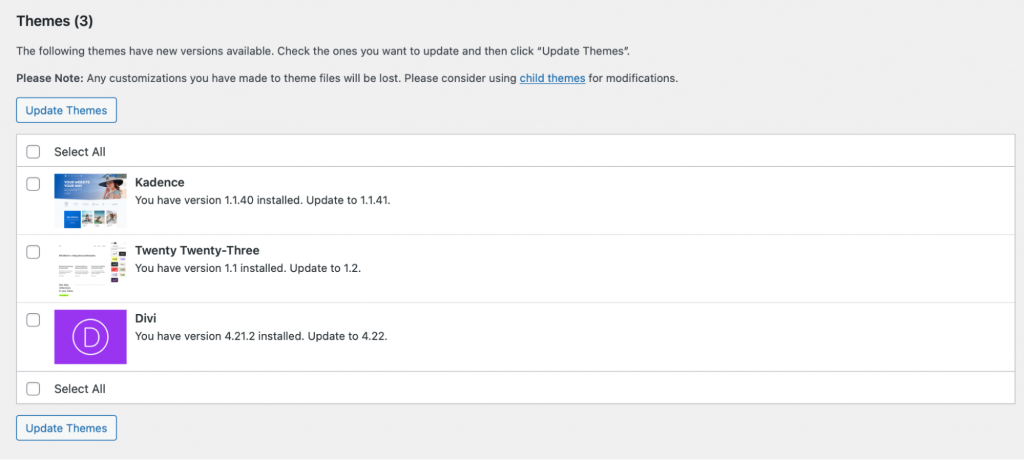The image size is (1024, 460).
Task: Click the Kadence version 1.1.41 update text
Action: click(x=262, y=199)
